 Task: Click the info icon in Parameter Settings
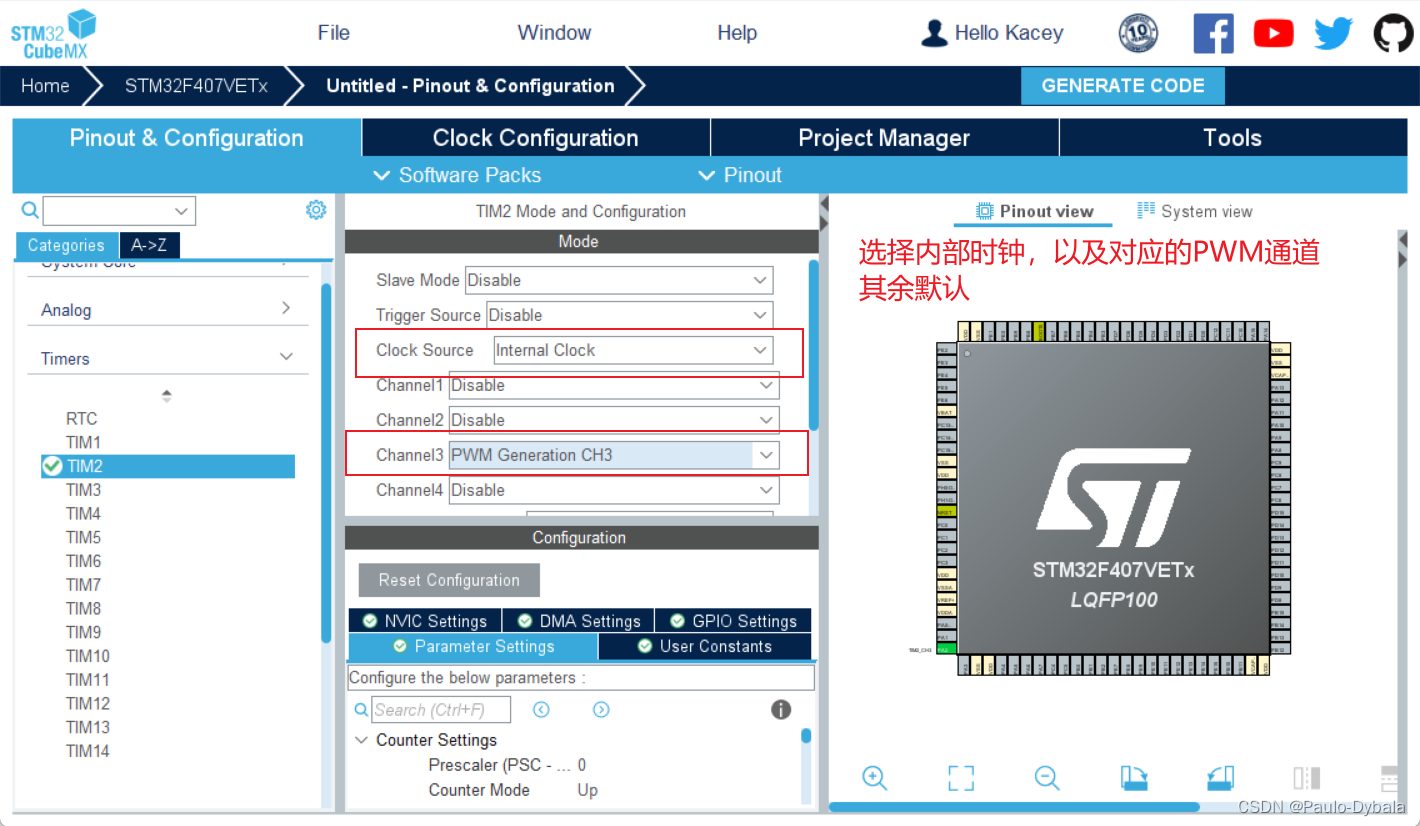781,709
